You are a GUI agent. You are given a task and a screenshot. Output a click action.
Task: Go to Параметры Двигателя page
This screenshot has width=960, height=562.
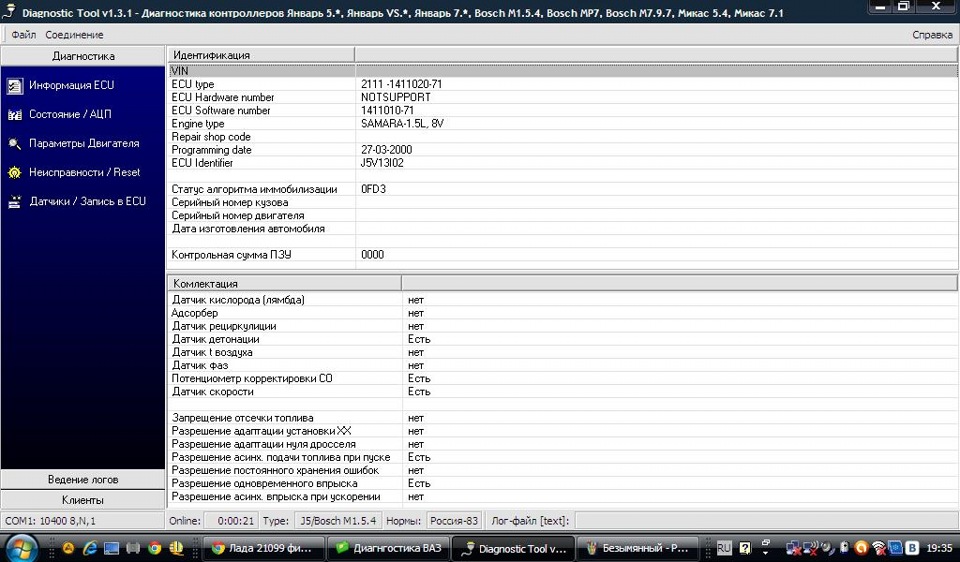(x=84, y=143)
